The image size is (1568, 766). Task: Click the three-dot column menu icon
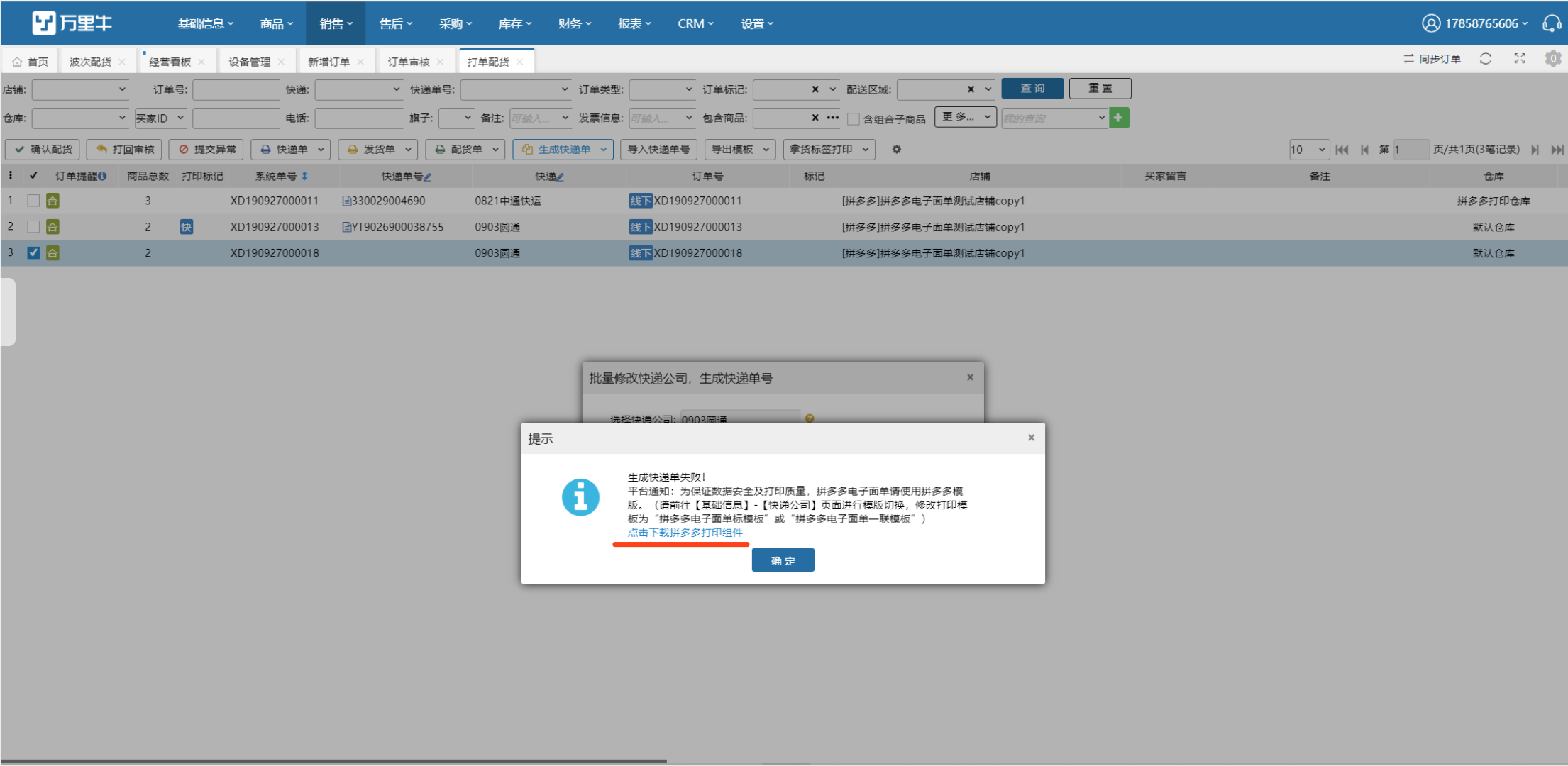pyautogui.click(x=11, y=175)
